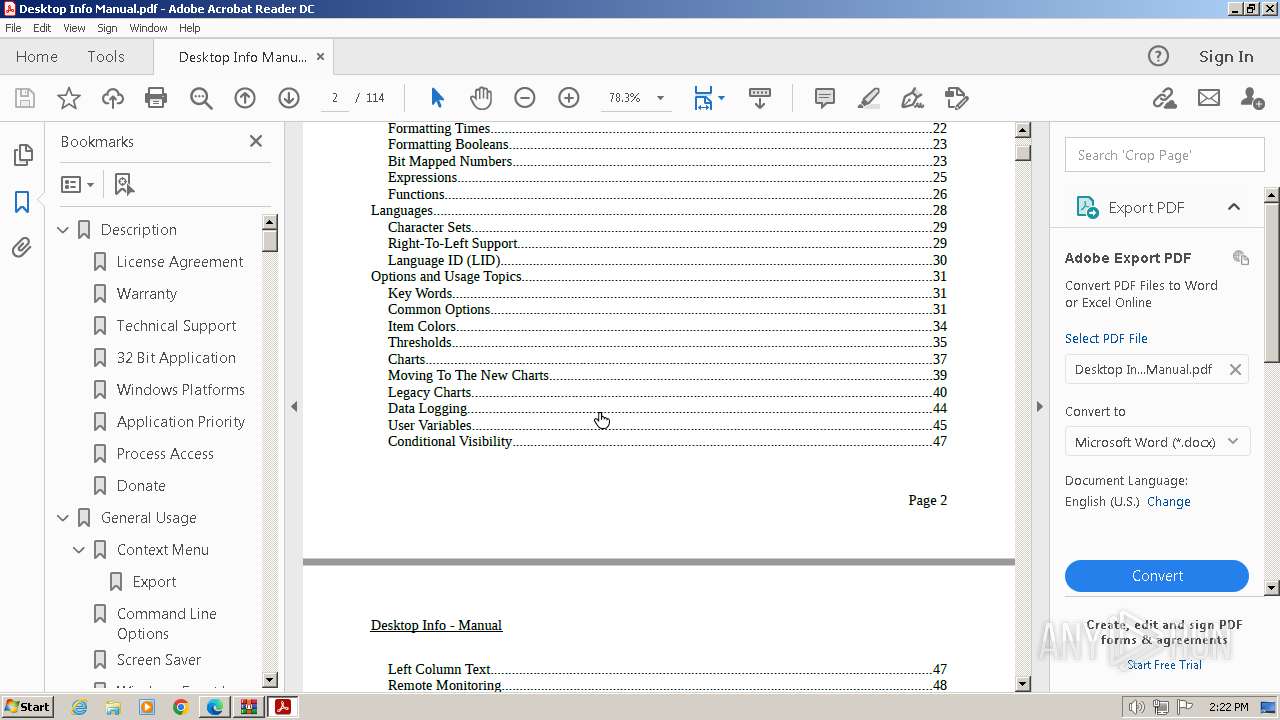Open the zoom level dropdown
This screenshot has width=1280, height=720.
coord(660,98)
